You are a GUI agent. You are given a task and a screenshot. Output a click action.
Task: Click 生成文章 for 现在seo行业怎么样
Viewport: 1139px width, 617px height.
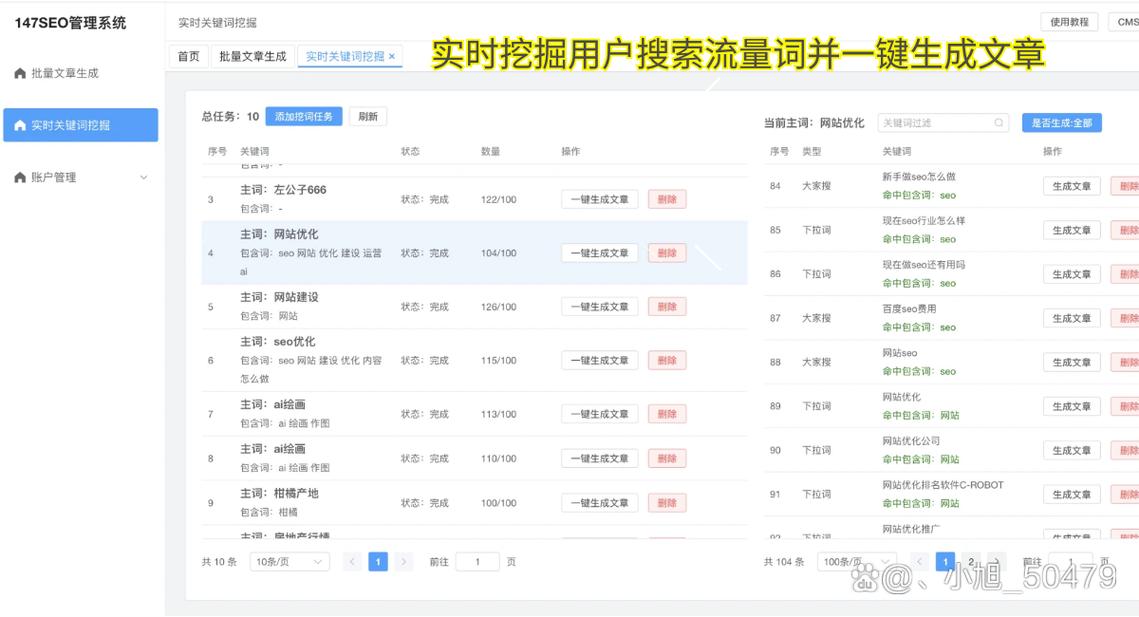point(1071,230)
